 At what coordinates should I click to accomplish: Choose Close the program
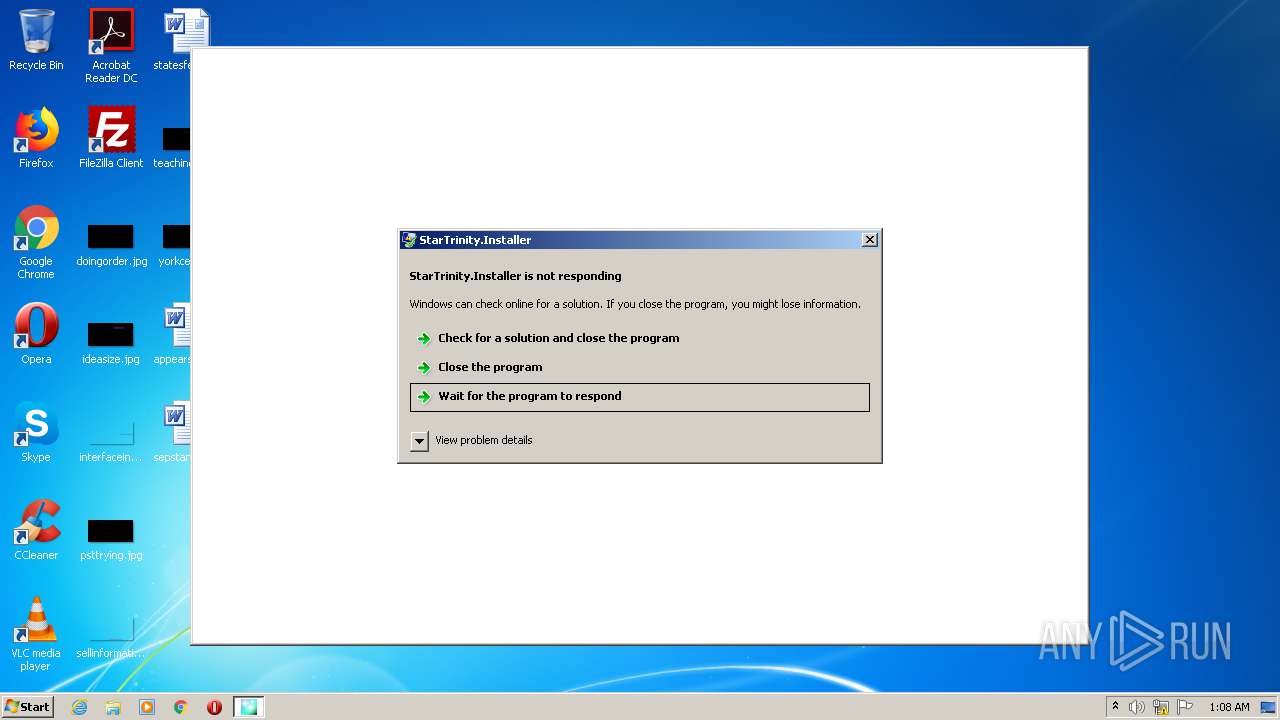[640, 367]
